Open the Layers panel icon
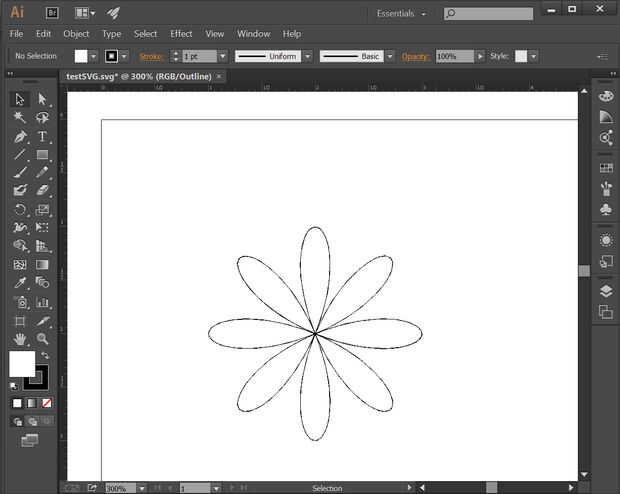This screenshot has height=494, width=620. (x=606, y=291)
